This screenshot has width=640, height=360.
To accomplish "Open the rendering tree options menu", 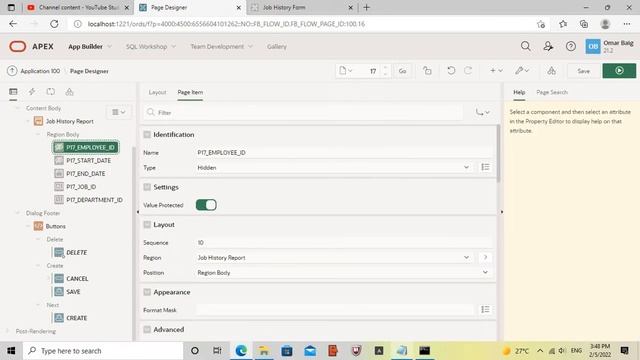I will (119, 112).
